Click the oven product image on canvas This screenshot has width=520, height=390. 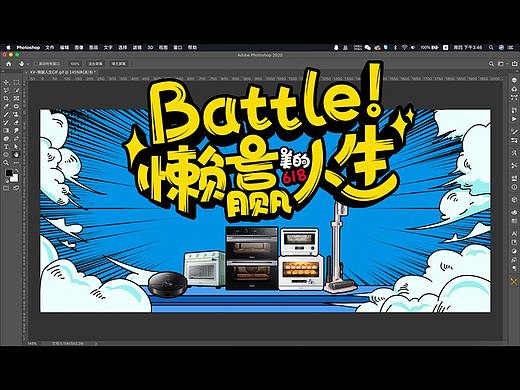(252, 258)
